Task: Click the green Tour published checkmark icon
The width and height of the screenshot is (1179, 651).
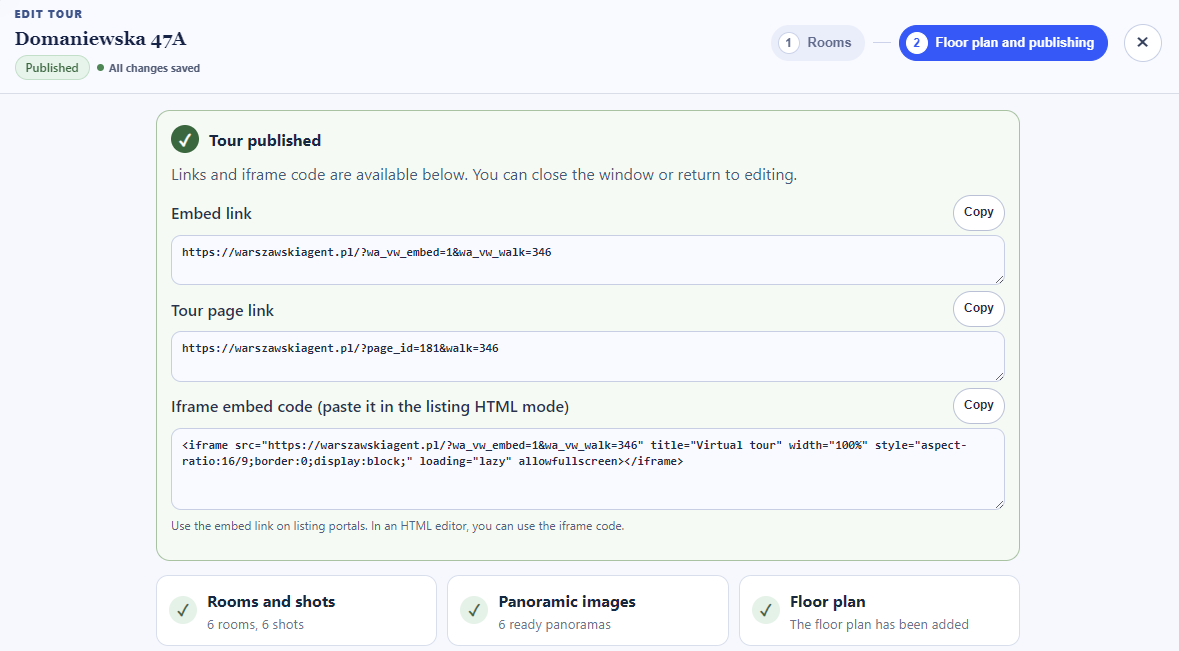Action: point(185,139)
